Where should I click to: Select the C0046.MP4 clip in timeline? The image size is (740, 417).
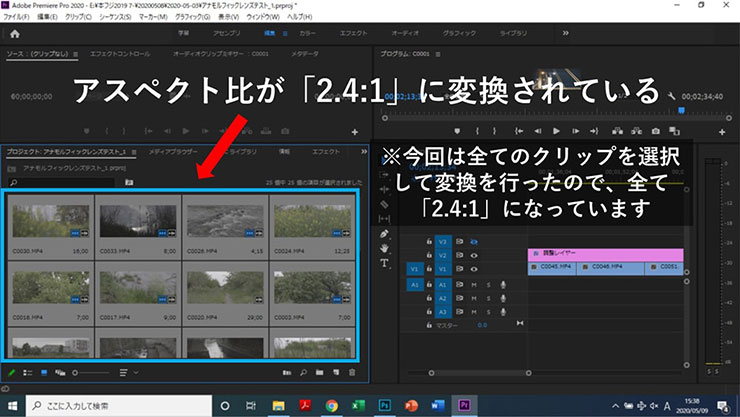(x=610, y=268)
